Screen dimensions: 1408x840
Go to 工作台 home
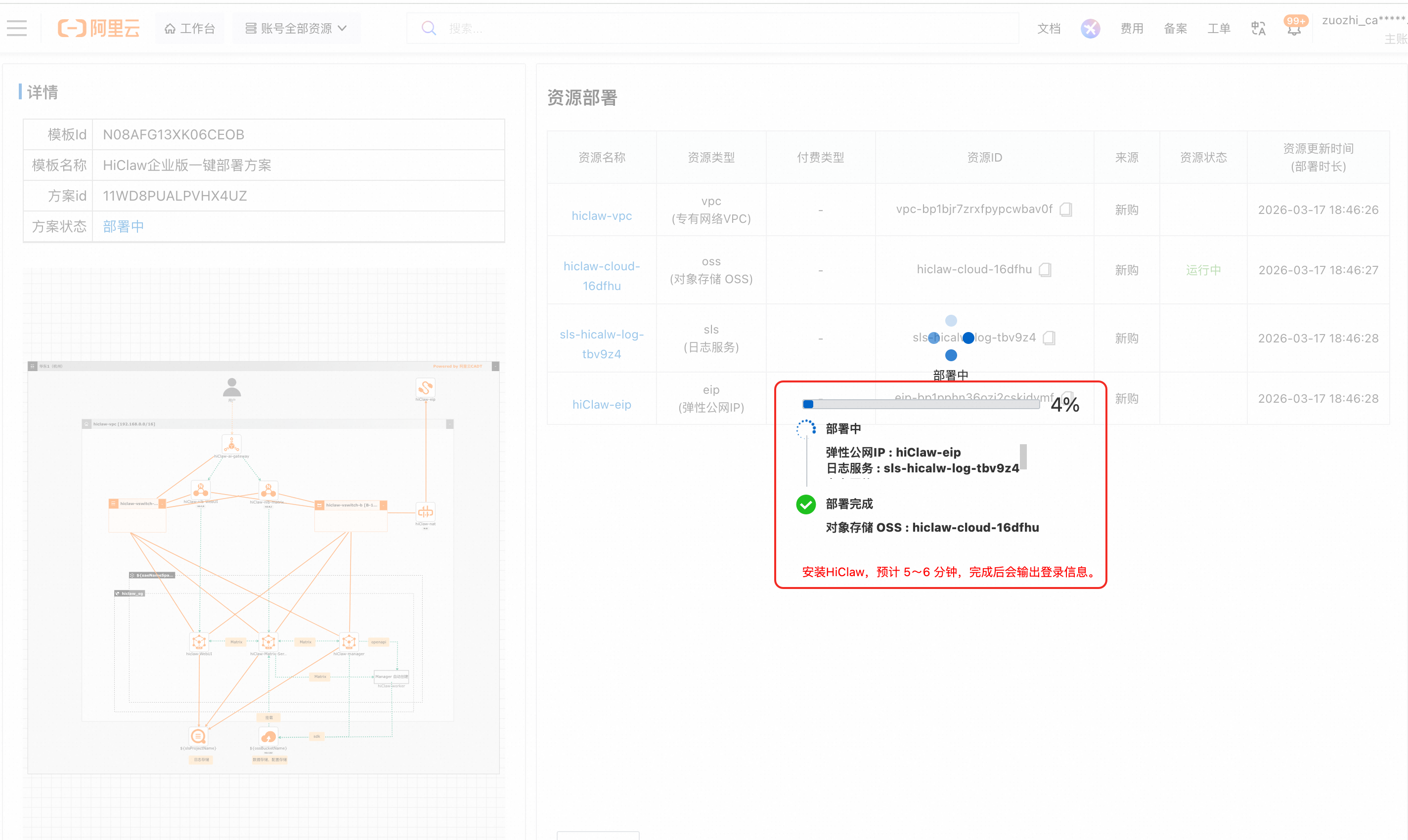(x=190, y=28)
